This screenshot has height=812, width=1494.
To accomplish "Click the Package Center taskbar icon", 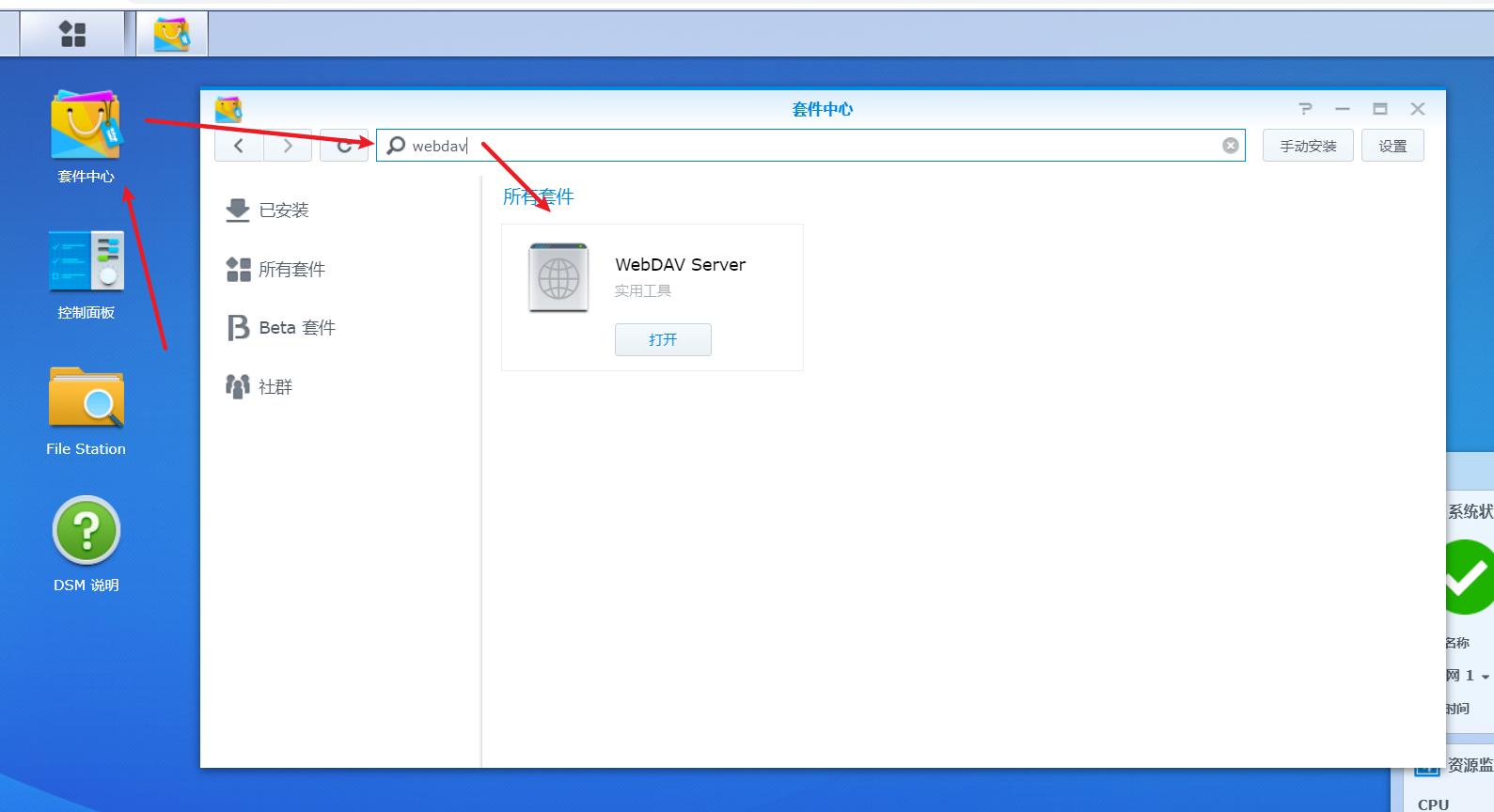I will click(x=171, y=35).
